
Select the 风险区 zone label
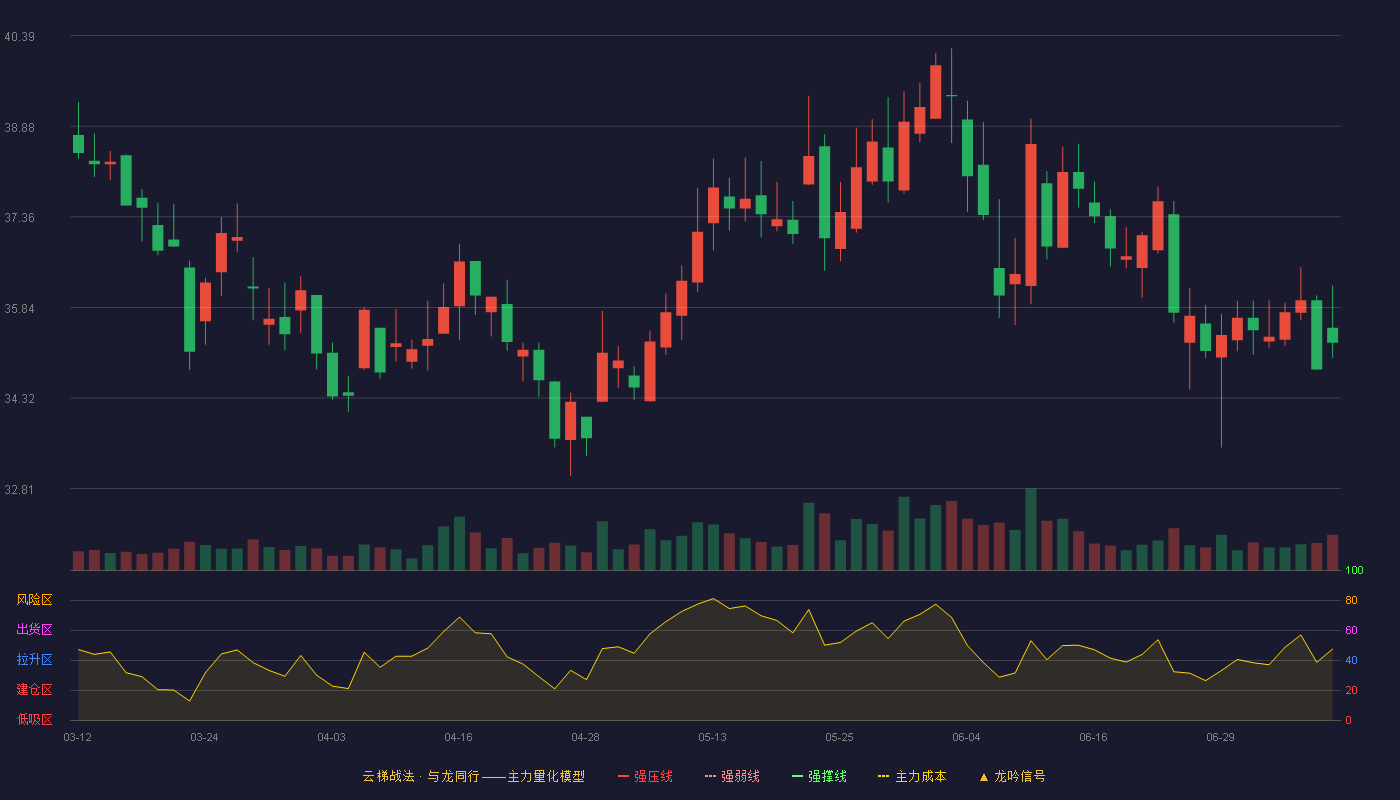point(35,600)
